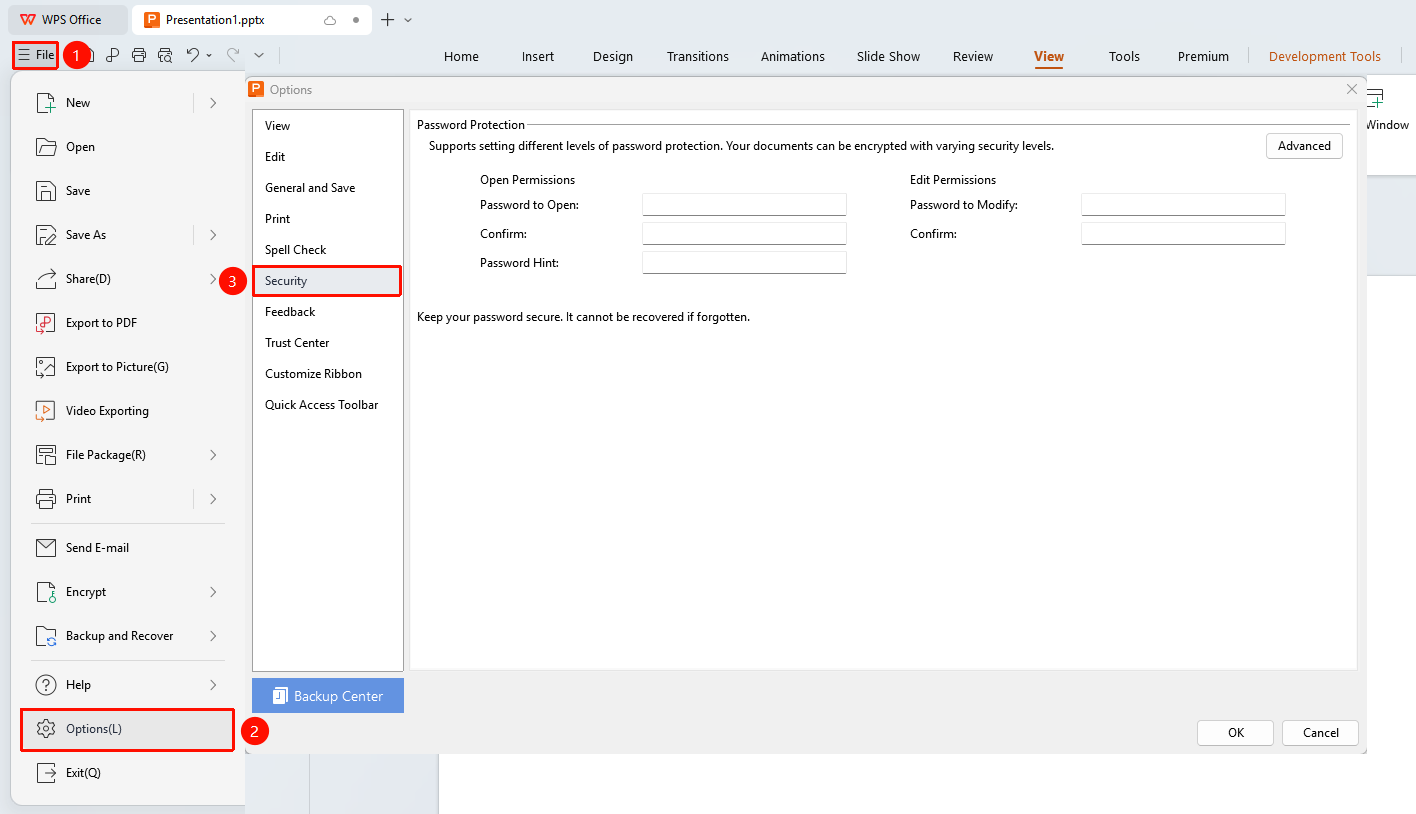Expand the Encrypt submenu arrow
The image size is (1416, 814).
tap(213, 592)
